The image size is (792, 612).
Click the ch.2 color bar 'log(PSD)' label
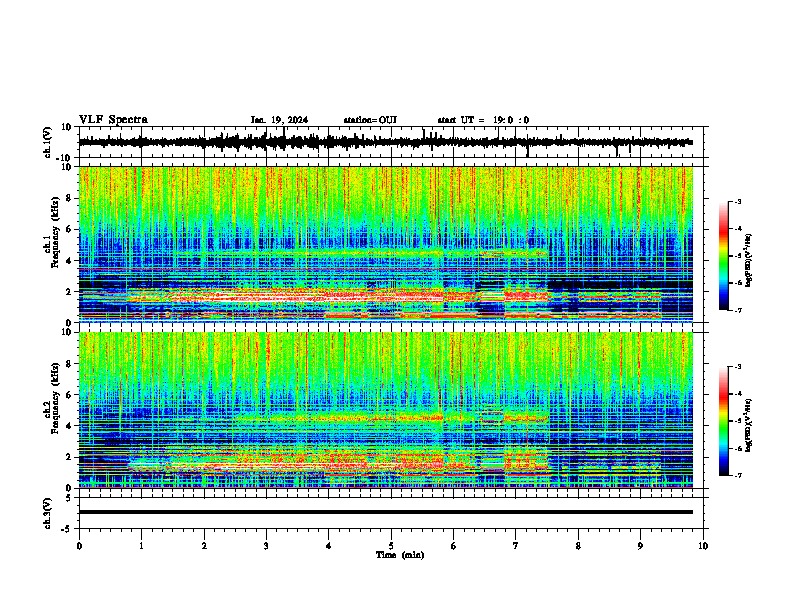pyautogui.click(x=749, y=425)
